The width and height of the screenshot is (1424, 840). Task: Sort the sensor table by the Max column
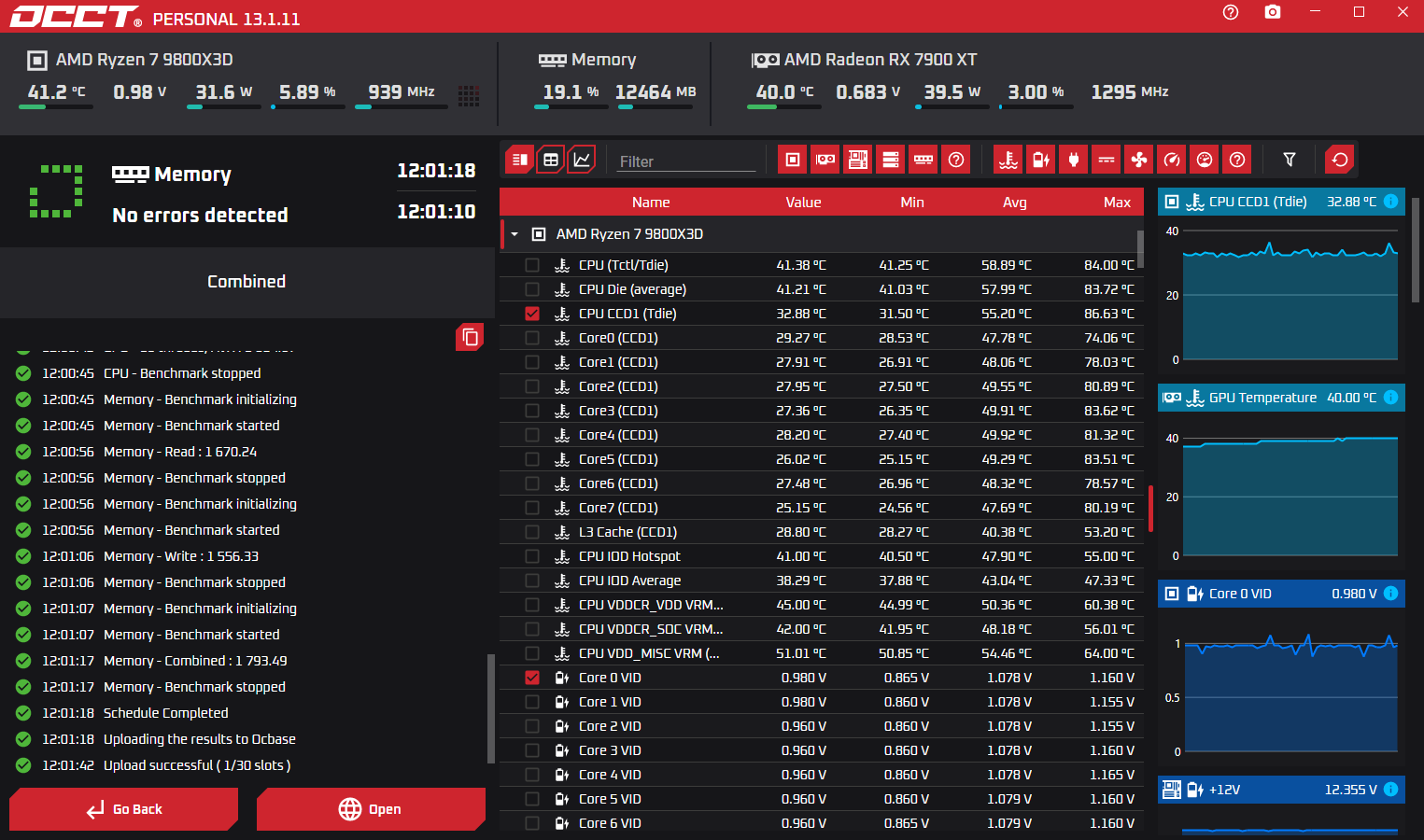[x=1116, y=203]
